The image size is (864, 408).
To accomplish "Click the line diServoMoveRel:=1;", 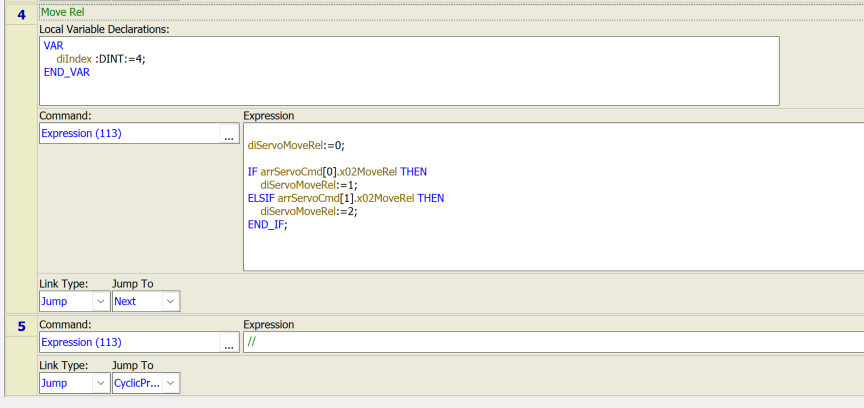I will 309,185.
